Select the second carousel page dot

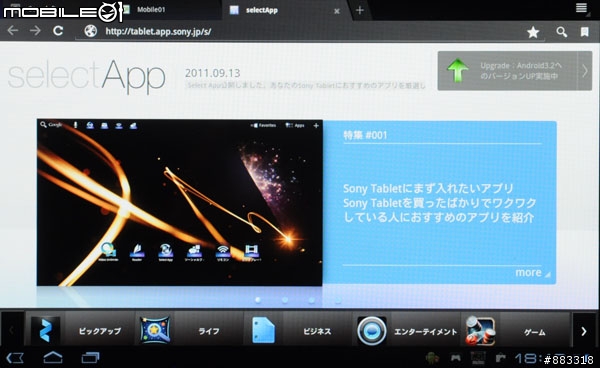[285, 300]
